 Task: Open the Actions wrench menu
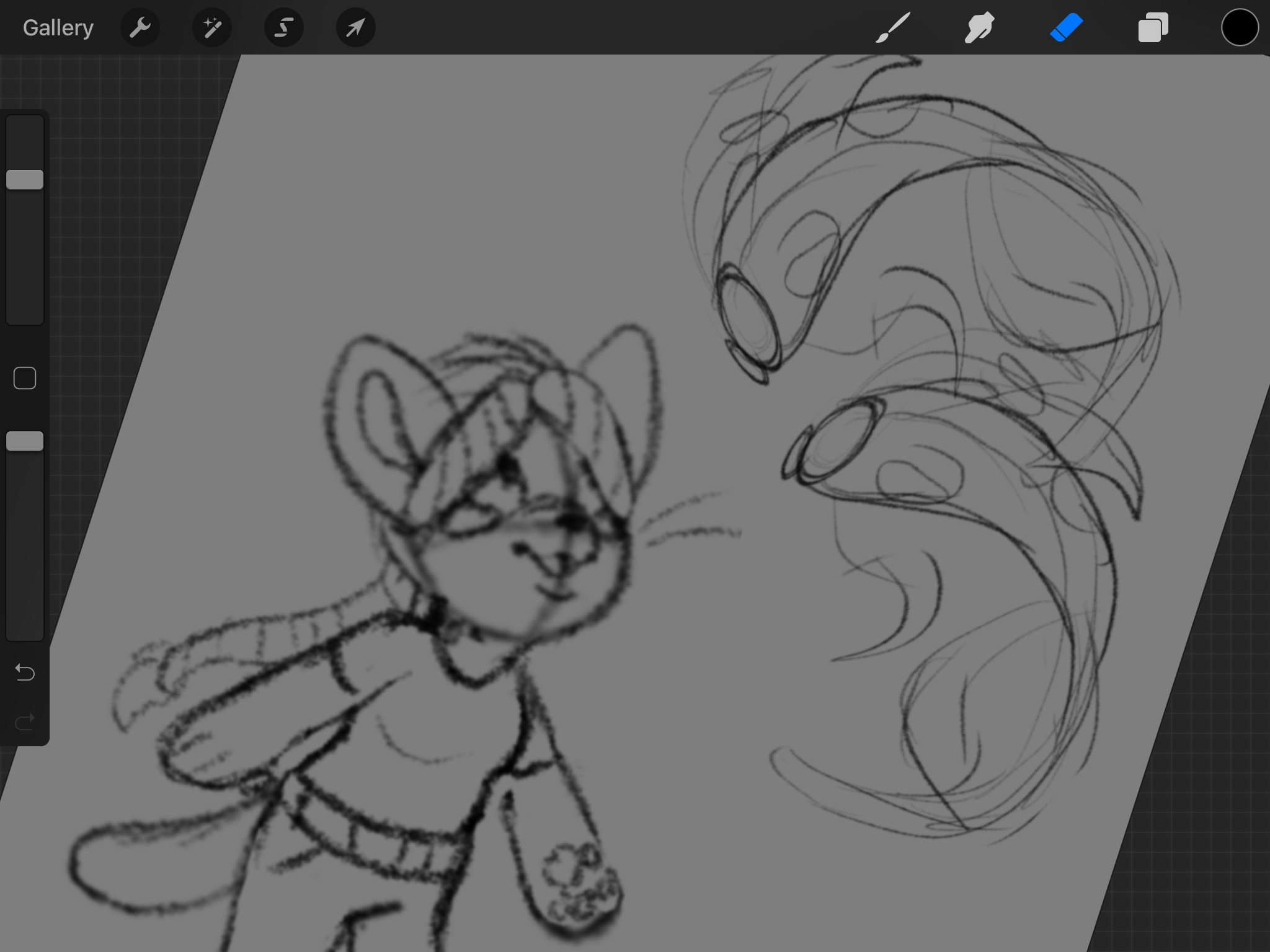(140, 28)
